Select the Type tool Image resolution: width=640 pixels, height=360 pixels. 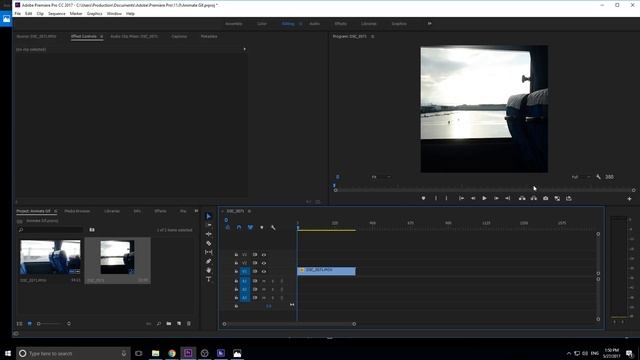(x=209, y=279)
